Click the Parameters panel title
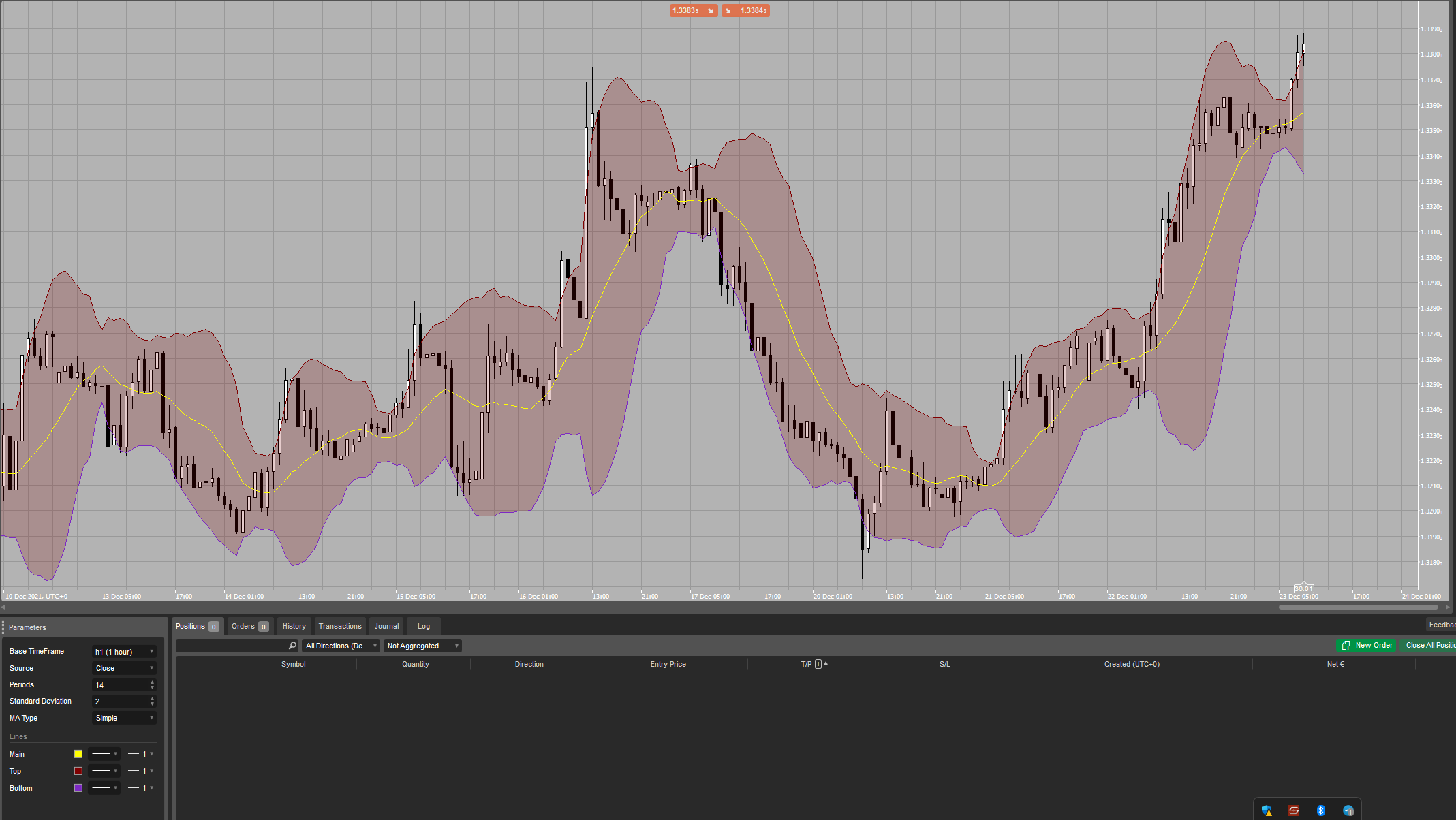This screenshot has width=1456, height=820. [x=27, y=627]
